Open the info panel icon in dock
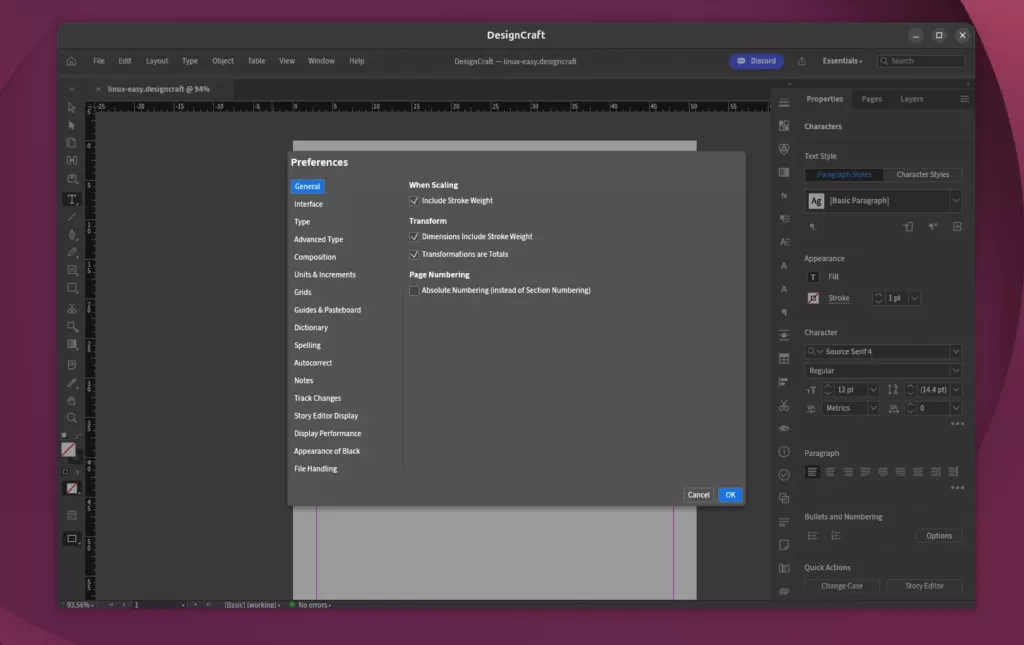The image size is (1024, 645). 784,452
